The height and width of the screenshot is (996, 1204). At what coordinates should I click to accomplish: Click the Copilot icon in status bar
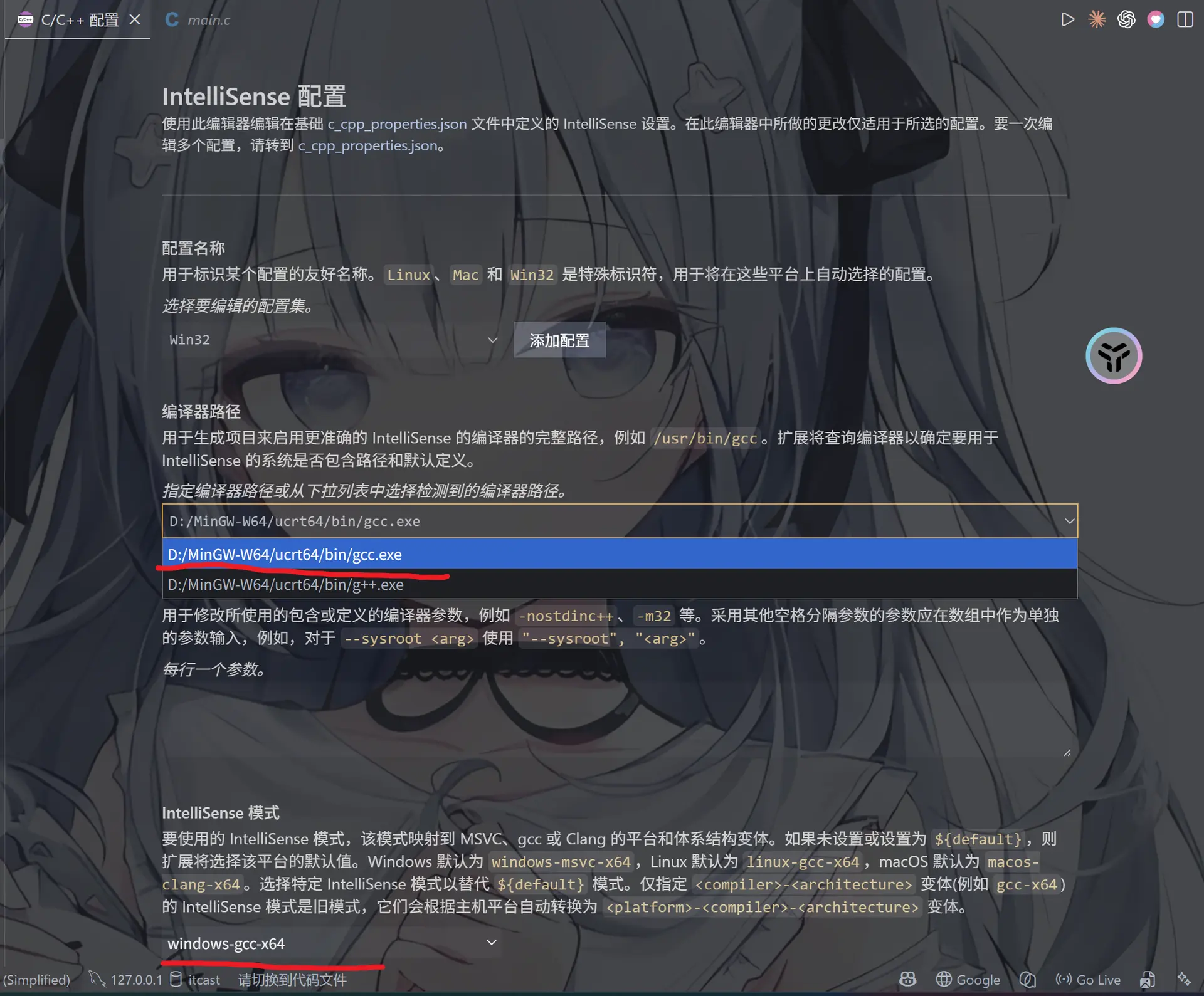(x=907, y=979)
